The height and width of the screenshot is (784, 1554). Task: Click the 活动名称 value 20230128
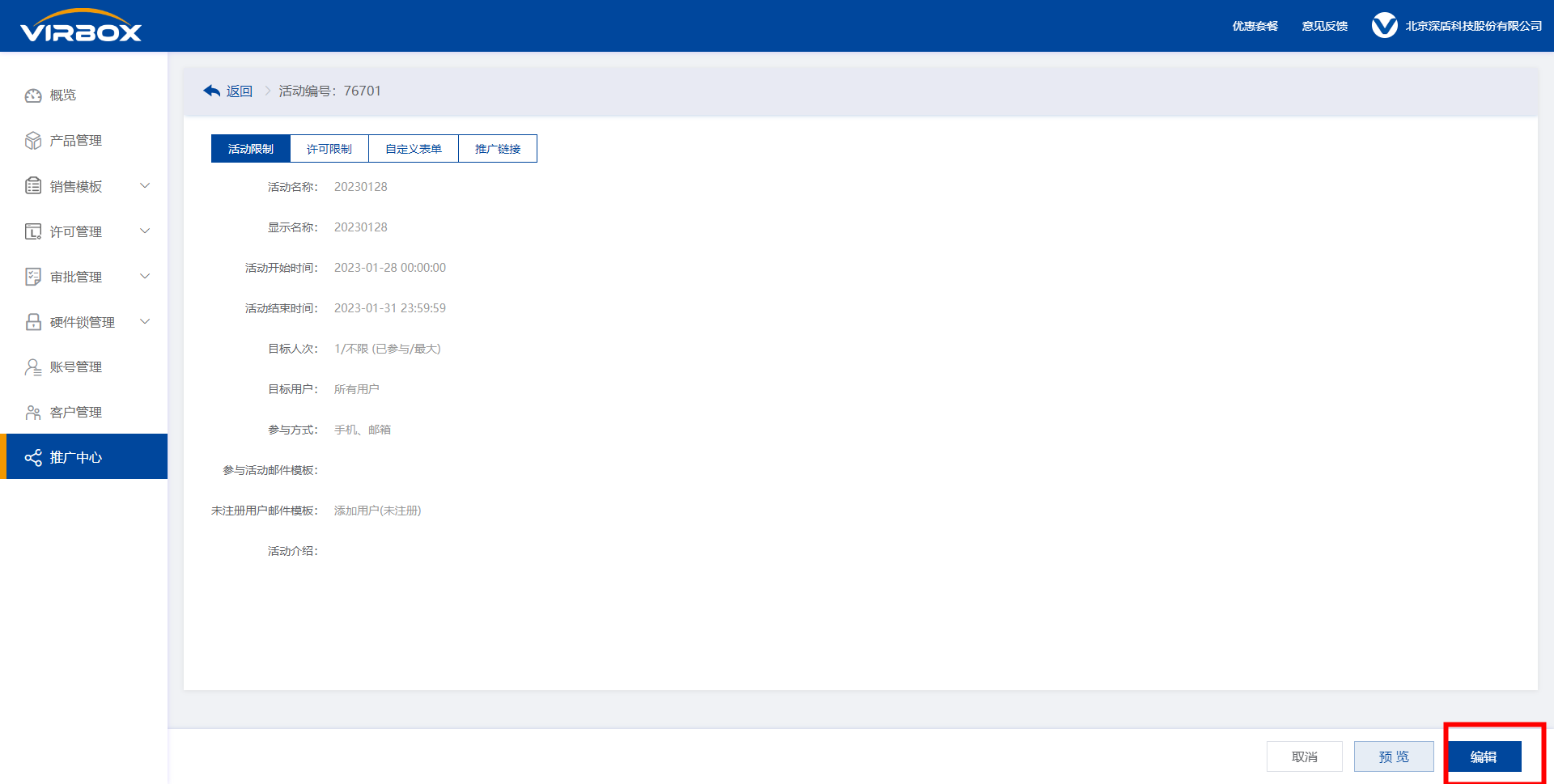(x=361, y=187)
